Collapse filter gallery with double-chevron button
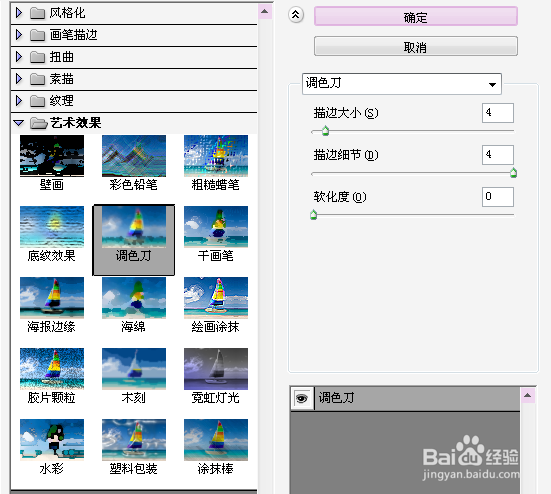The image size is (551, 494). pos(296,15)
